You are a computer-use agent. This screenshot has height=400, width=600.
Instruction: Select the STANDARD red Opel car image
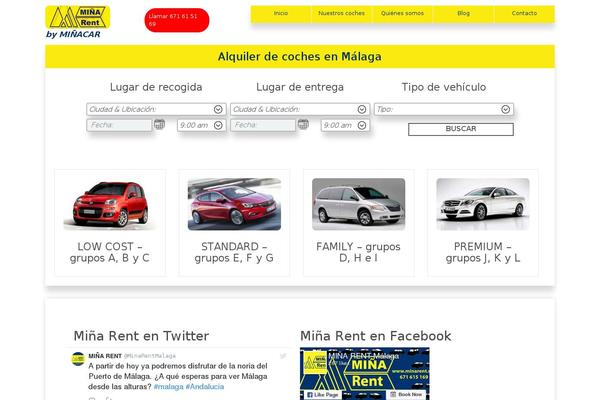coord(234,204)
